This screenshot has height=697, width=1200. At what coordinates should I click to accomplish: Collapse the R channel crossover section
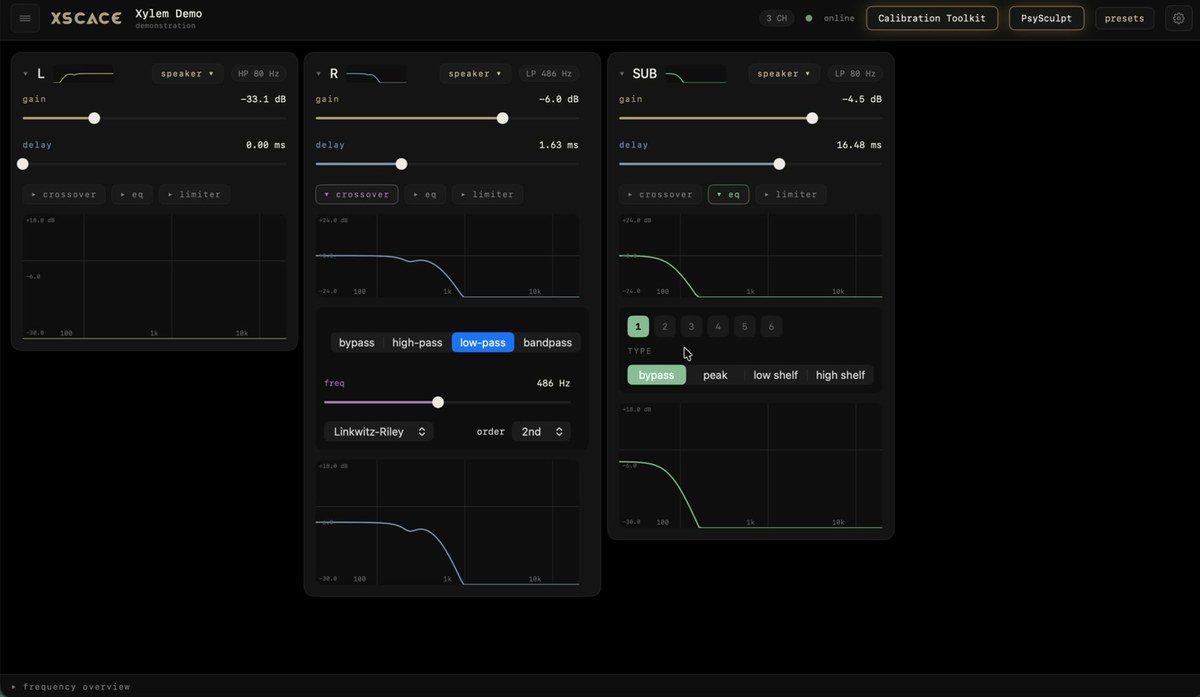(x=357, y=194)
